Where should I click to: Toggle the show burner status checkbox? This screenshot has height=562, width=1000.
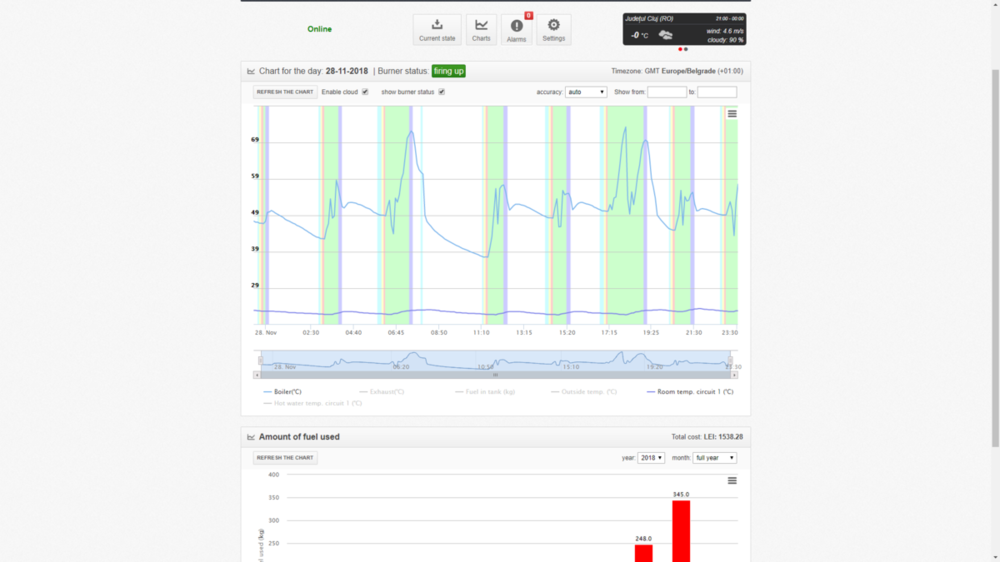coord(441,92)
